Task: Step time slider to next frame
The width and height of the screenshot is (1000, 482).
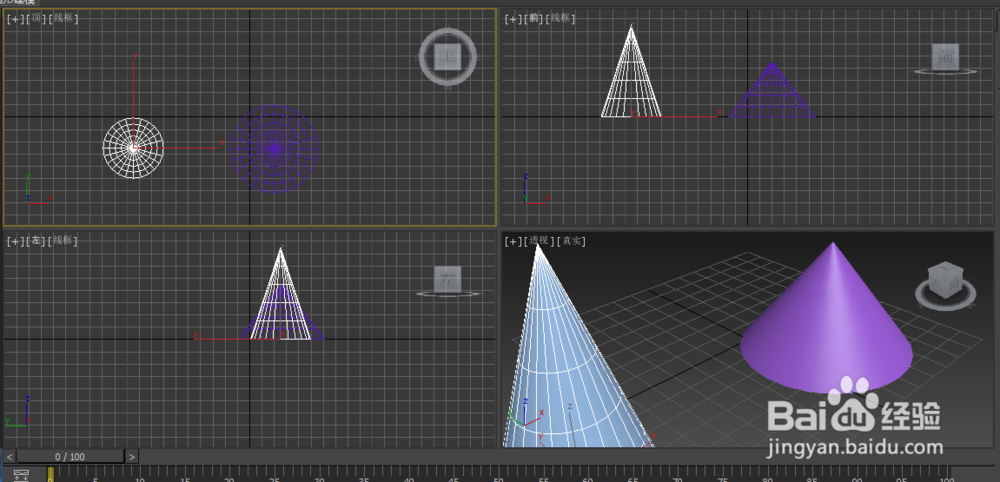Action: pyautogui.click(x=131, y=456)
